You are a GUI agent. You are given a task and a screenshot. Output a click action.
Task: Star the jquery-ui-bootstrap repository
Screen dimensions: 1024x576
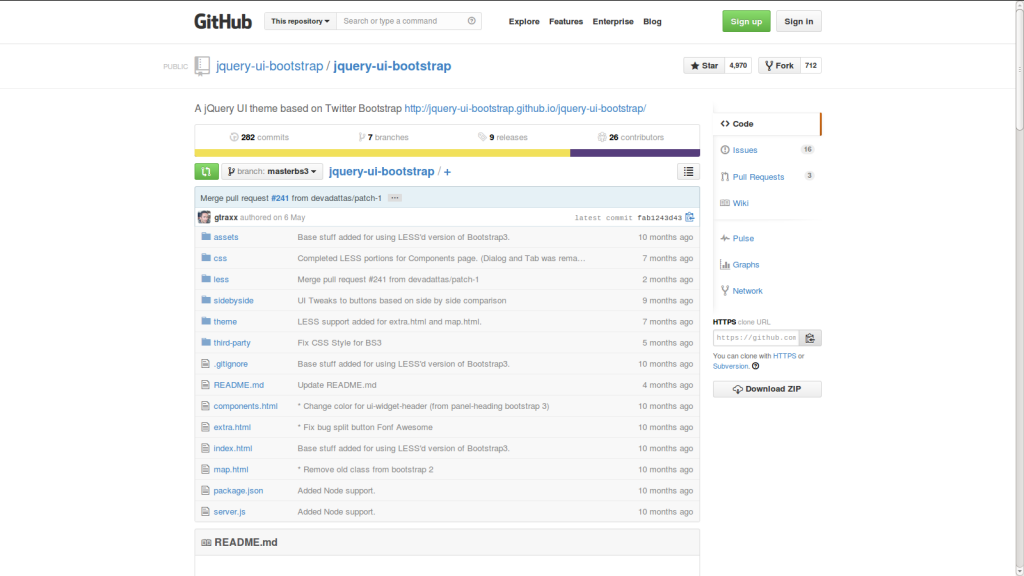(703, 65)
